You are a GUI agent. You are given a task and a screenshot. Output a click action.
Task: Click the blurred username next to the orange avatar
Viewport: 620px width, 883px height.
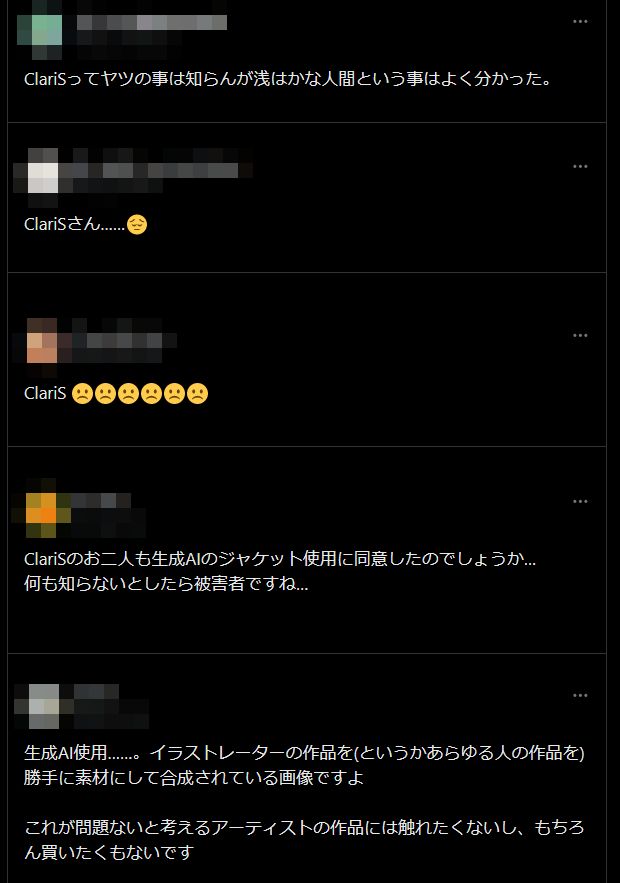[x=101, y=501]
